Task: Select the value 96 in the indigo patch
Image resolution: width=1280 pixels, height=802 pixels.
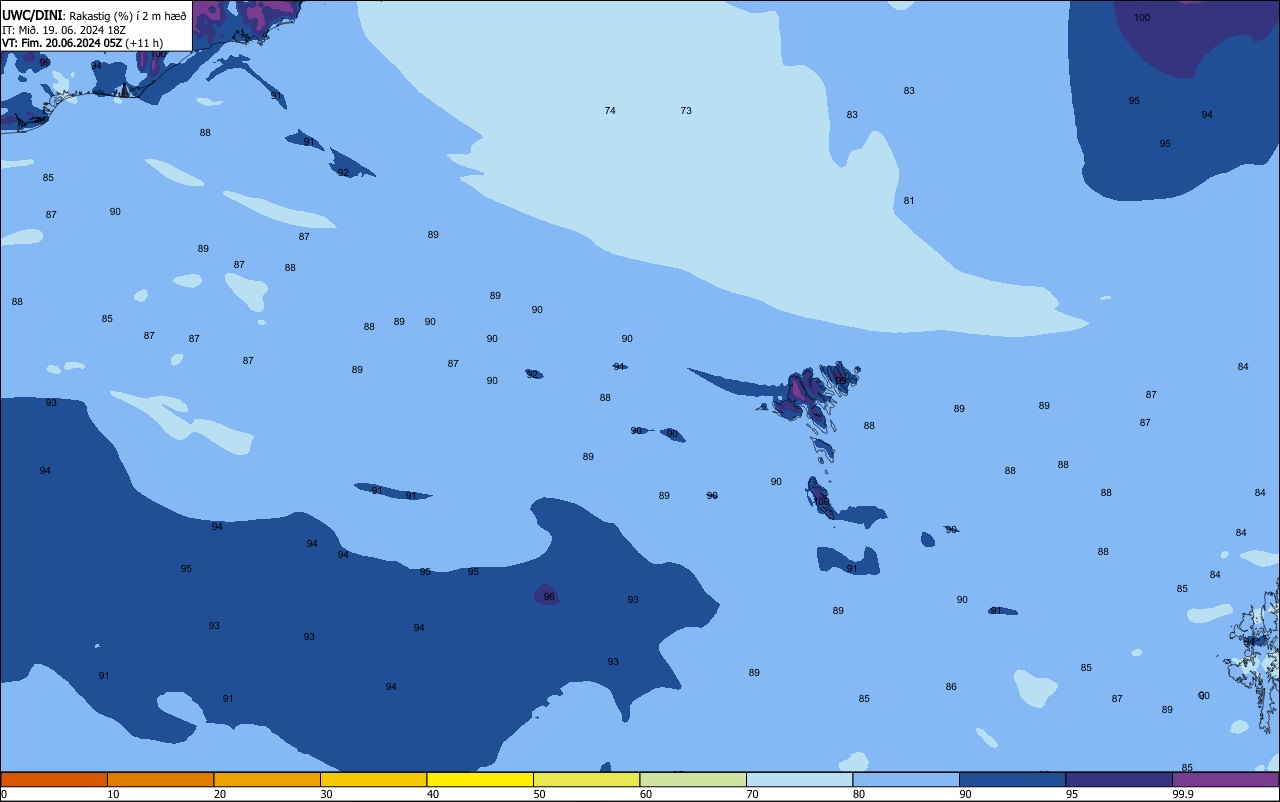Action: point(549,597)
